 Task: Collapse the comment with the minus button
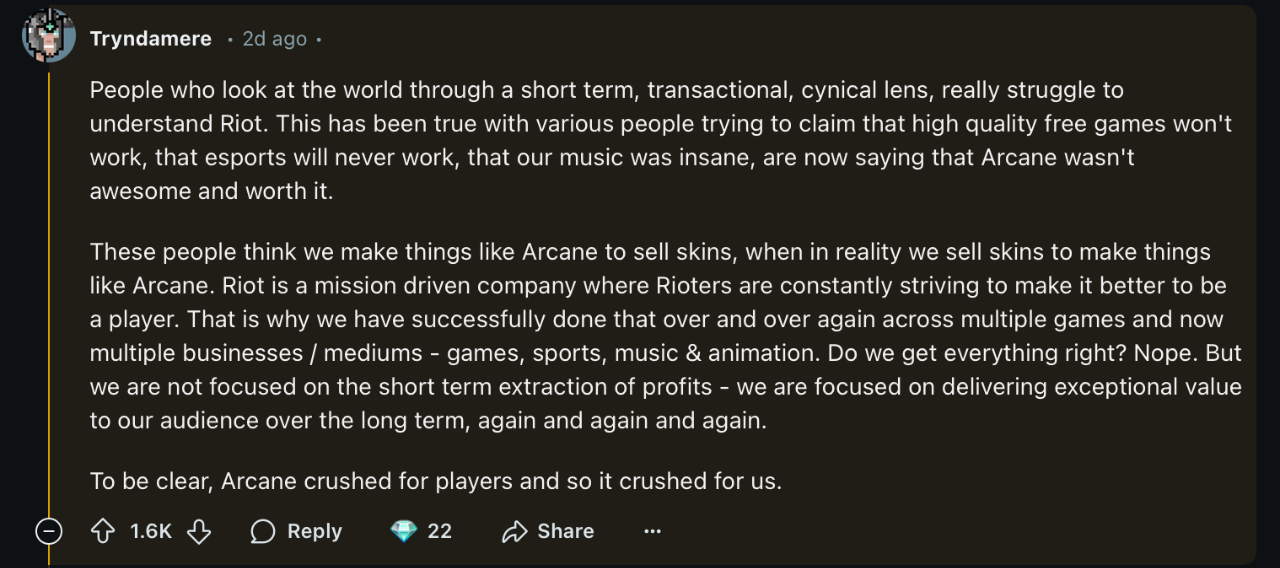point(48,532)
